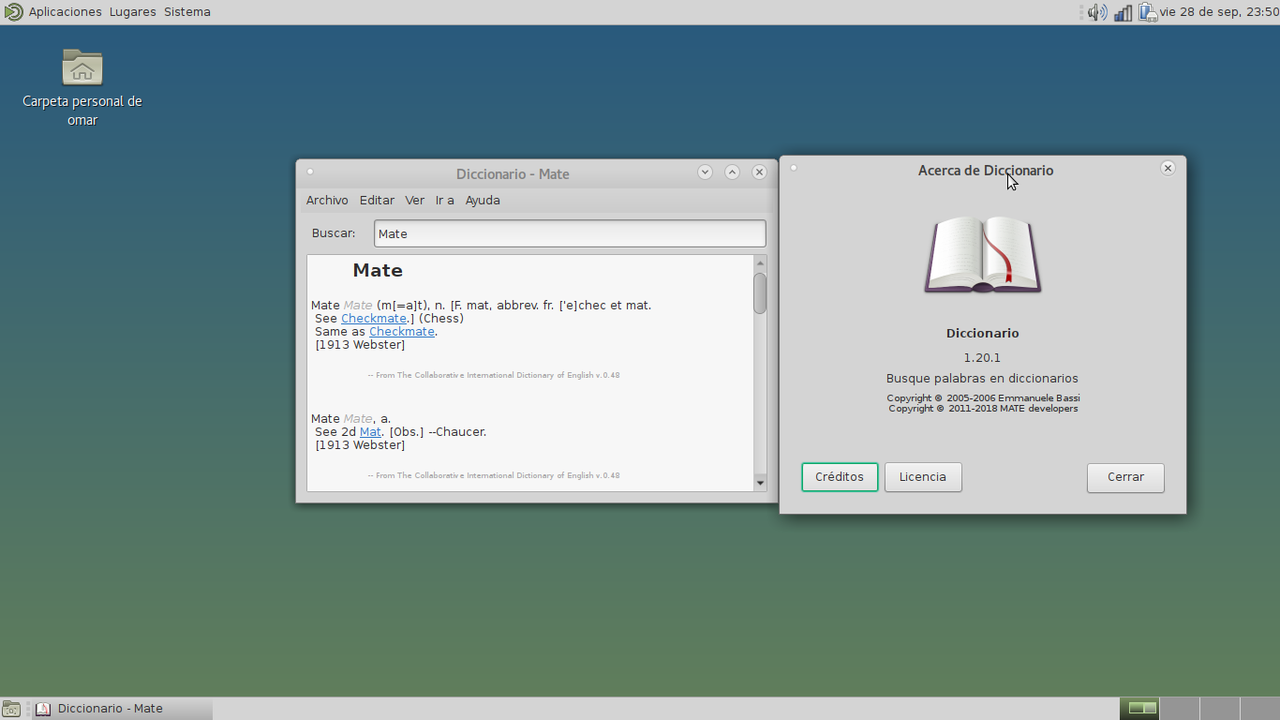This screenshot has height=720, width=1280.
Task: Open the Diccionario window menu dot
Action: (310, 171)
